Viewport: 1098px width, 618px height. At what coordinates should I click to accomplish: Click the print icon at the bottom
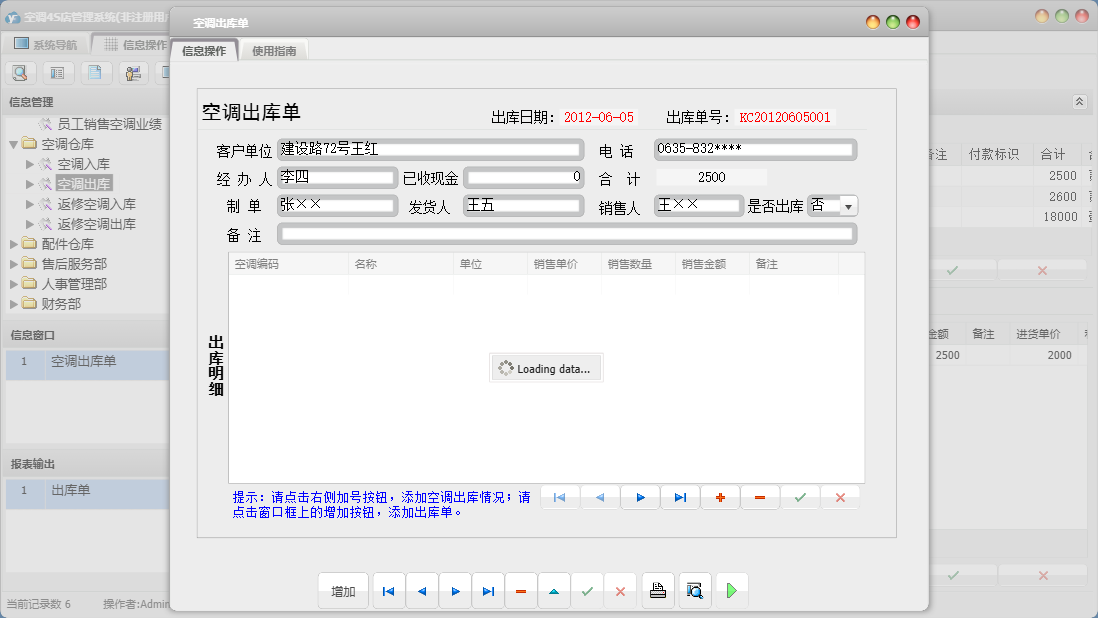pyautogui.click(x=658, y=590)
